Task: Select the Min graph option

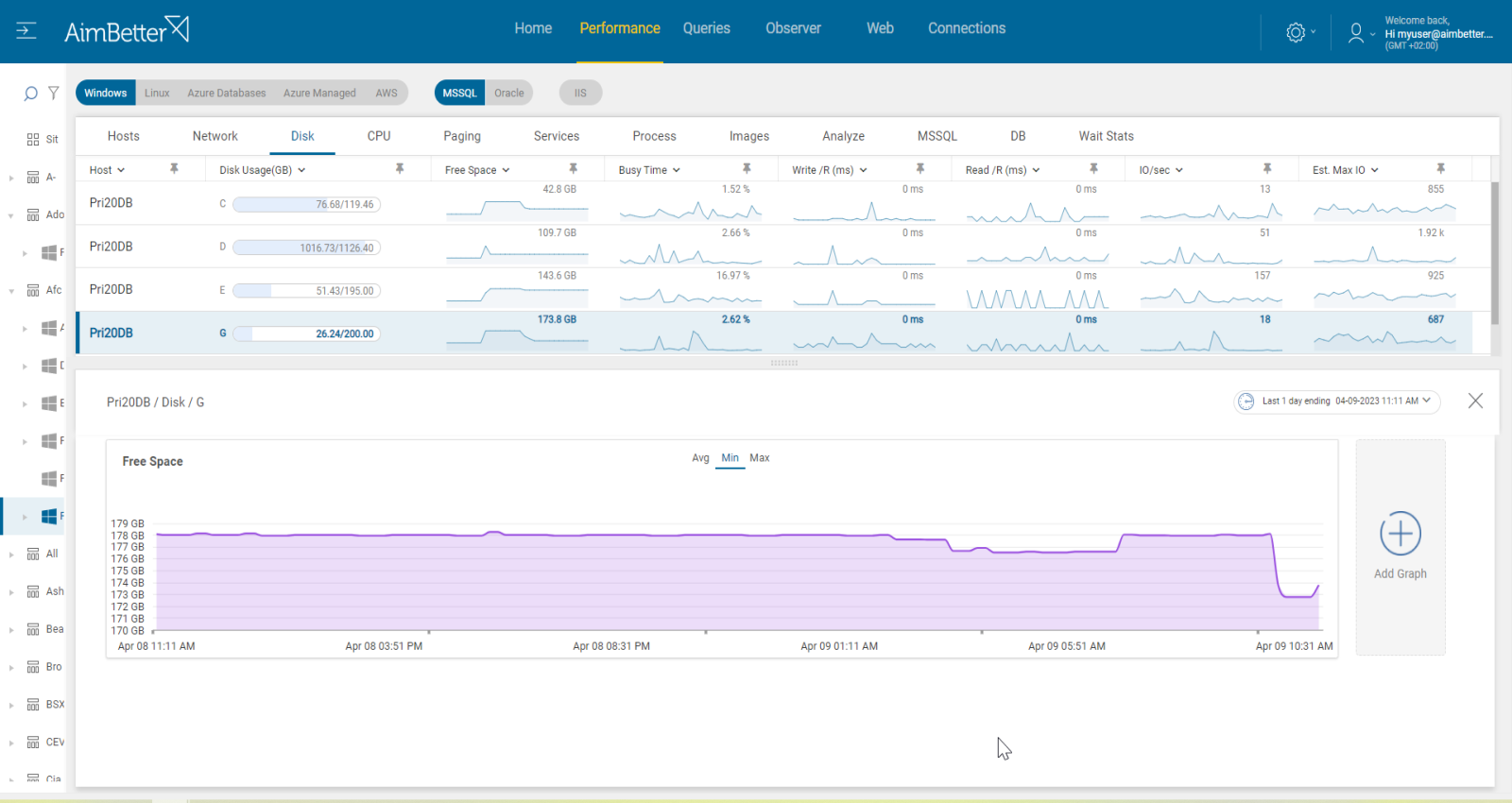Action: click(730, 458)
